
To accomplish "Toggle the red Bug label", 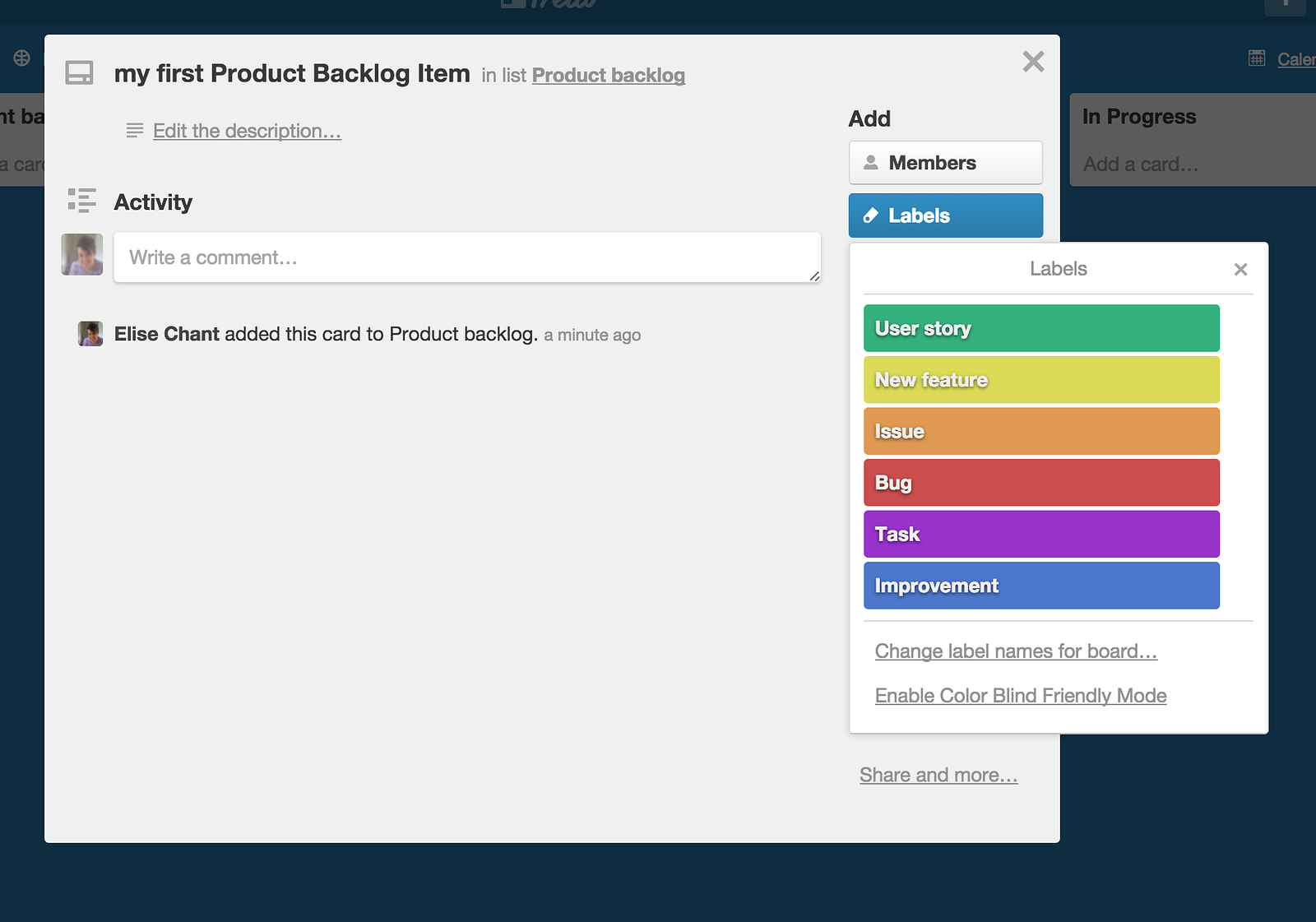I will [1041, 483].
